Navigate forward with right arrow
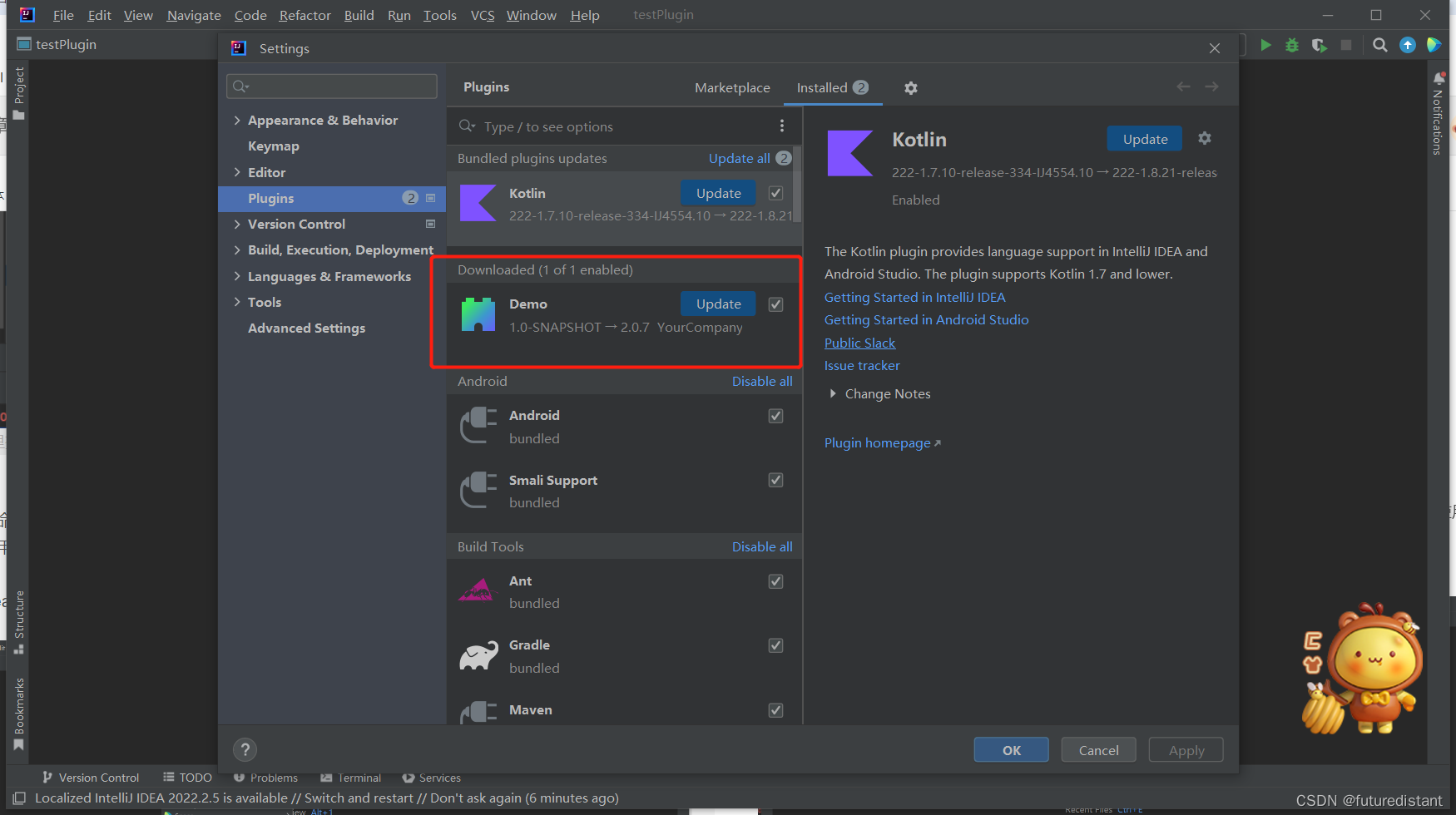1456x815 pixels. coord(1211,86)
